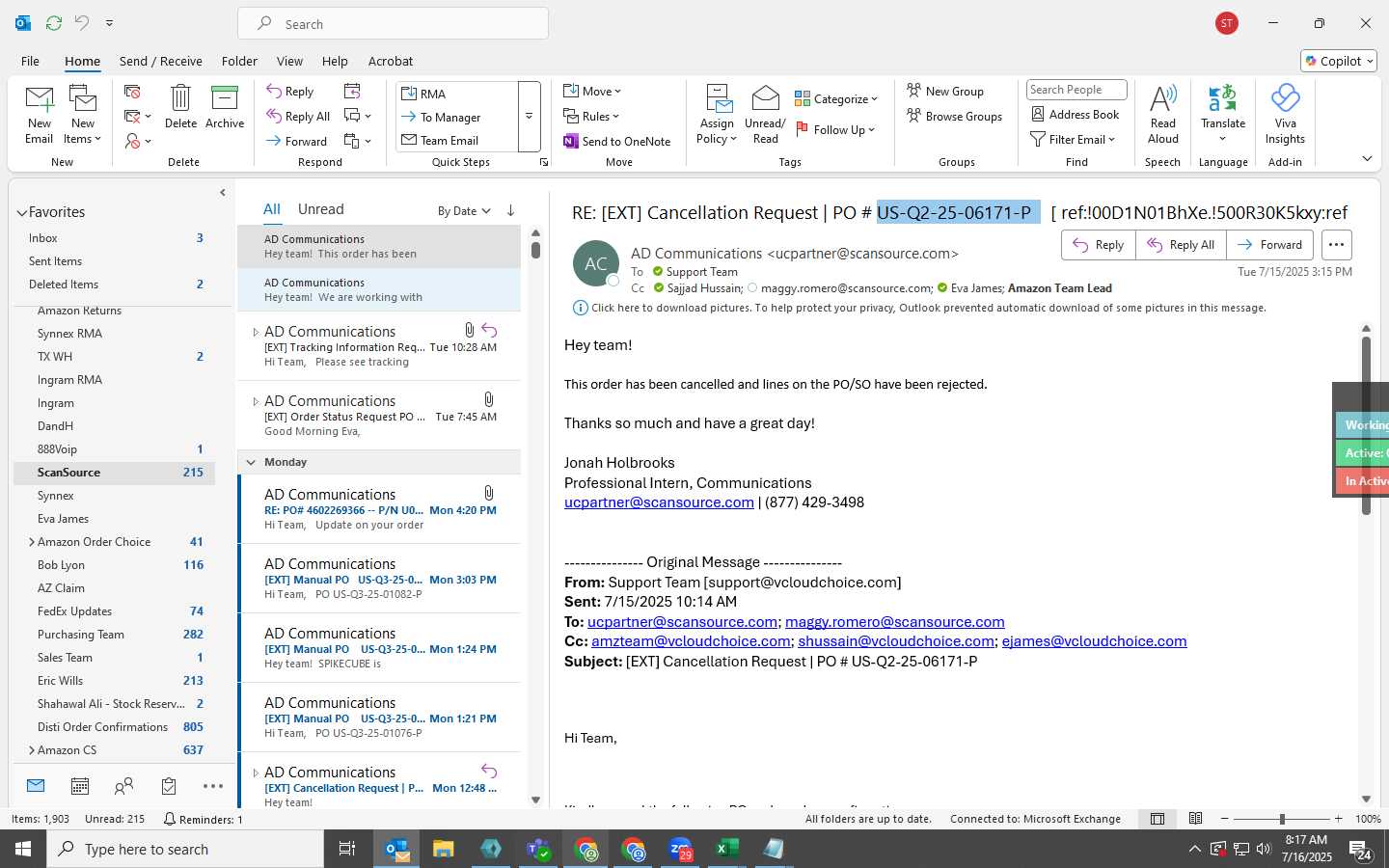
Task: Show only Unread messages tab
Action: click(x=321, y=209)
